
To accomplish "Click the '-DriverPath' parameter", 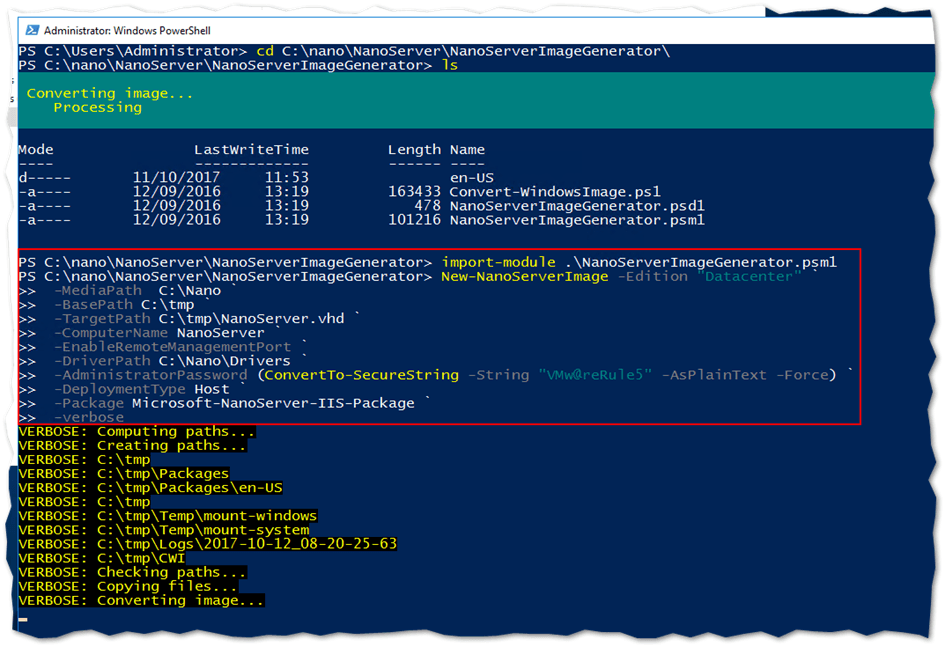I will click(102, 361).
